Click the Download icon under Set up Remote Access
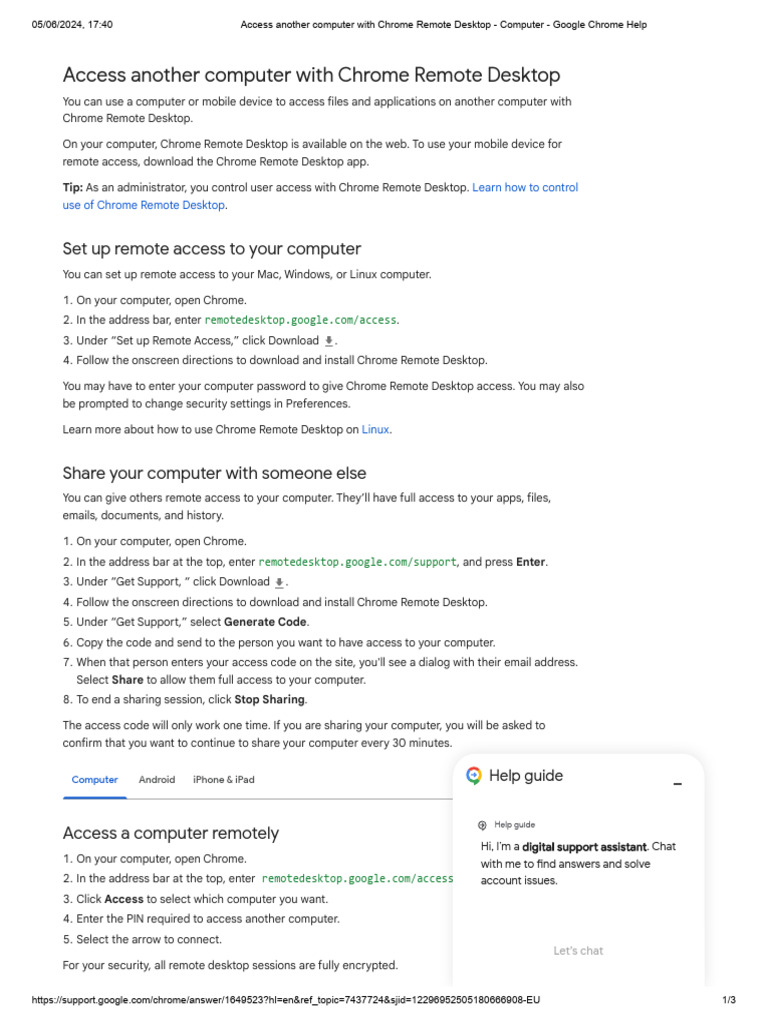The height and width of the screenshot is (1024, 768). (330, 341)
